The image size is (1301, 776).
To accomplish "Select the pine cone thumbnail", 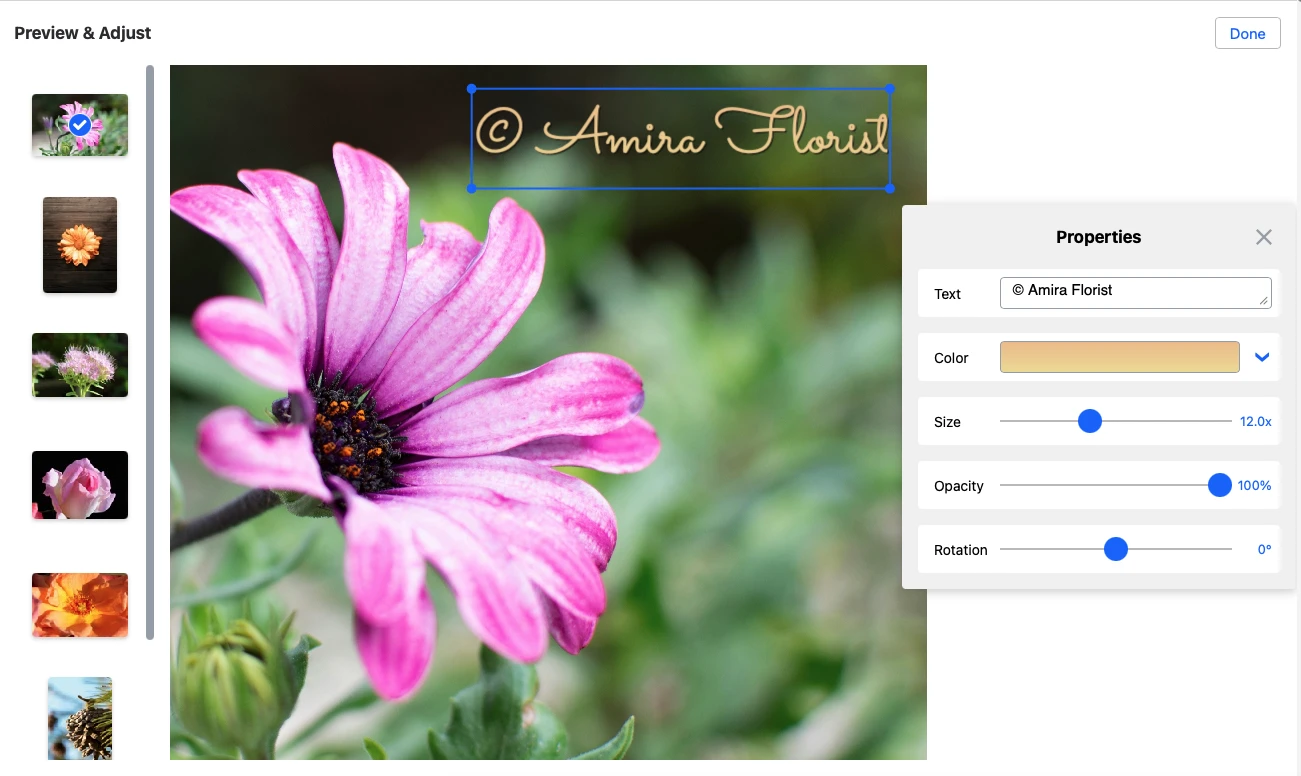I will point(80,718).
